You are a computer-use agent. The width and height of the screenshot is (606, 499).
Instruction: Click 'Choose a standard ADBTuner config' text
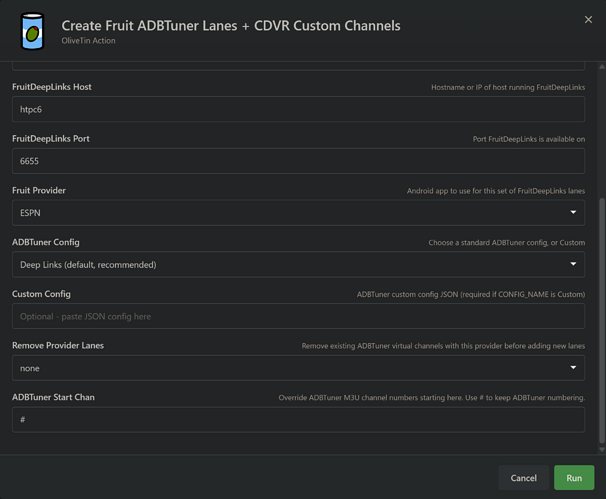click(507, 243)
